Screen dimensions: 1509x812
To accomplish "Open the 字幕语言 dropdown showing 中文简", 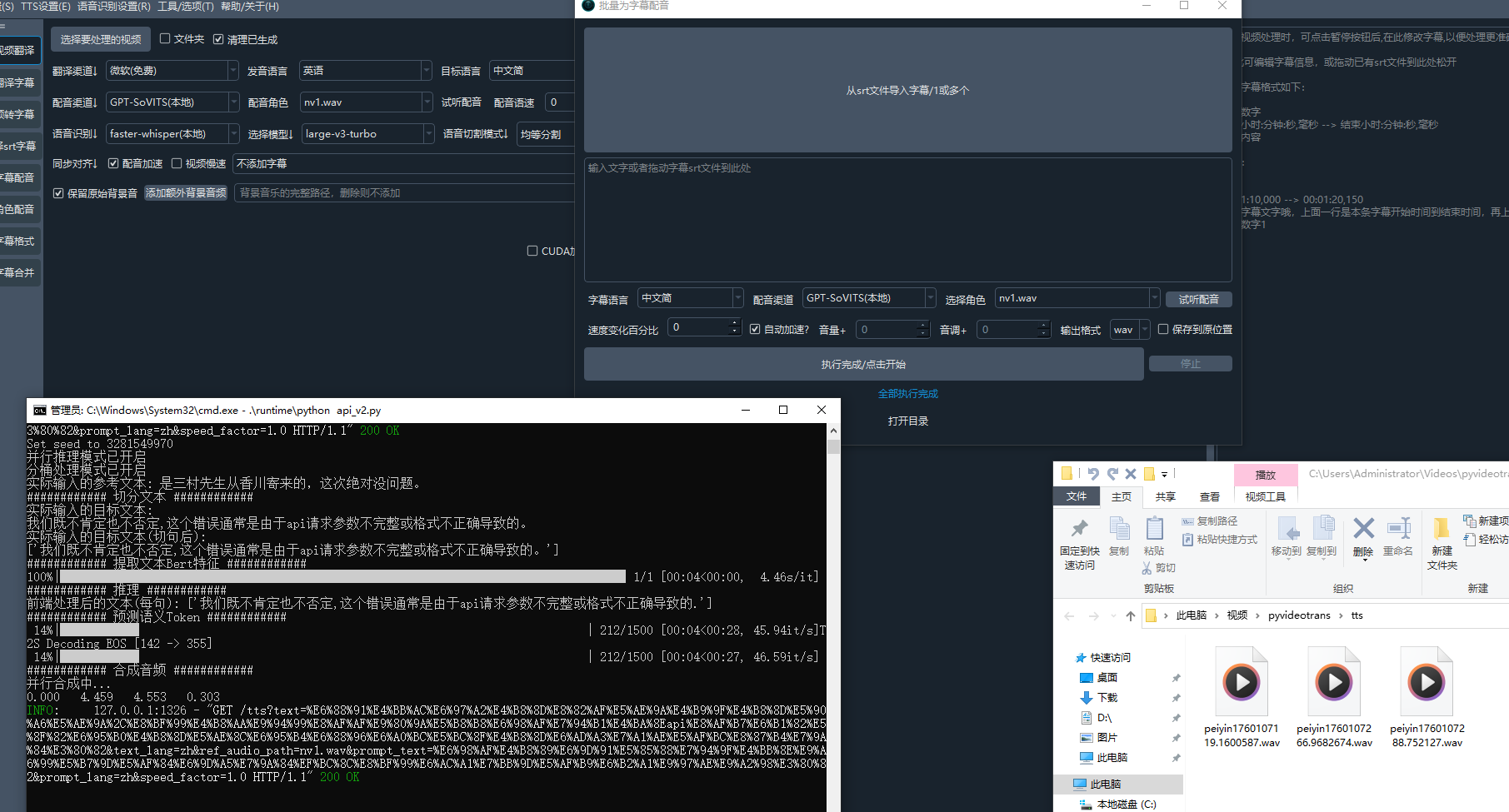I will tap(690, 298).
